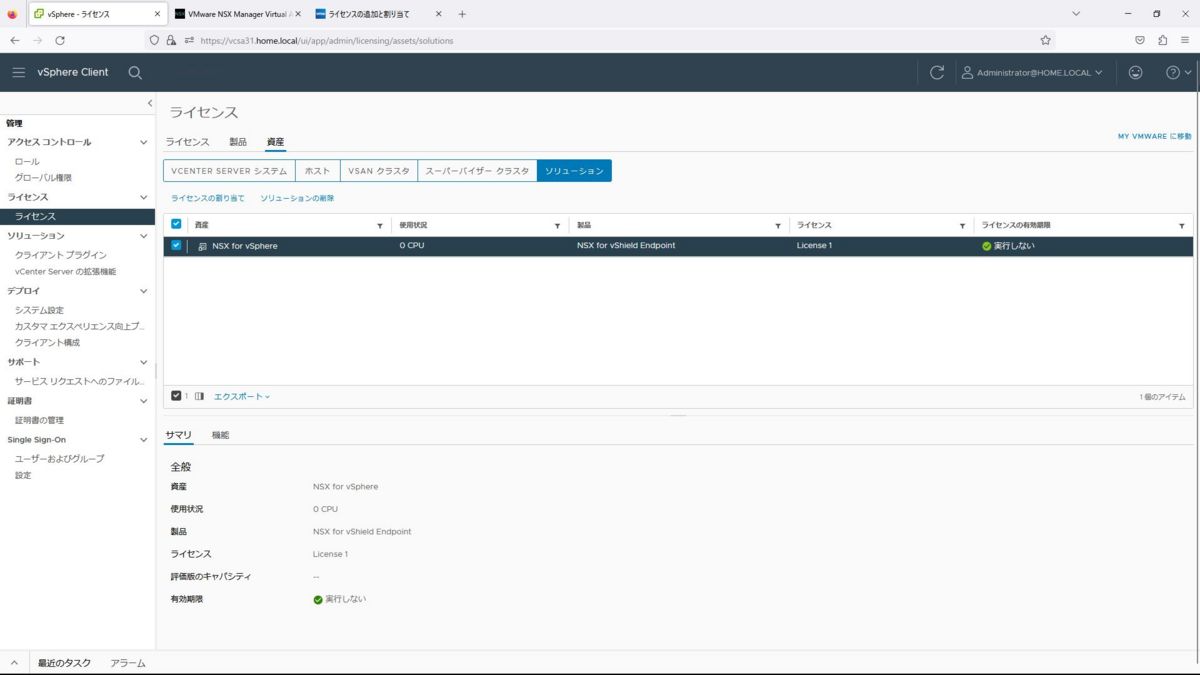Viewport: 1200px width, 675px height.
Task: Switch to the サマリ detail tab
Action: (x=178, y=435)
